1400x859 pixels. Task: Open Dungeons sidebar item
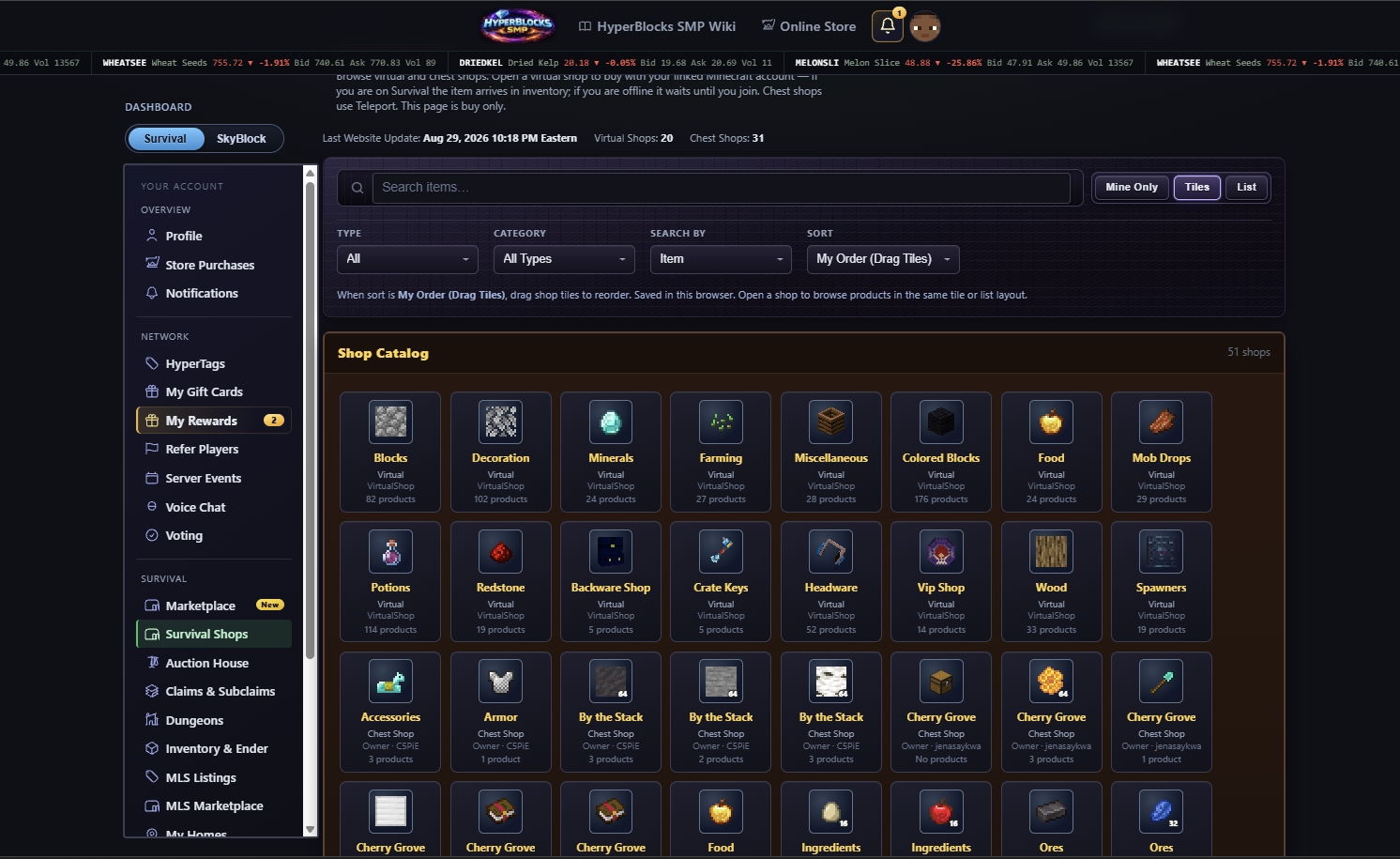(x=214, y=720)
